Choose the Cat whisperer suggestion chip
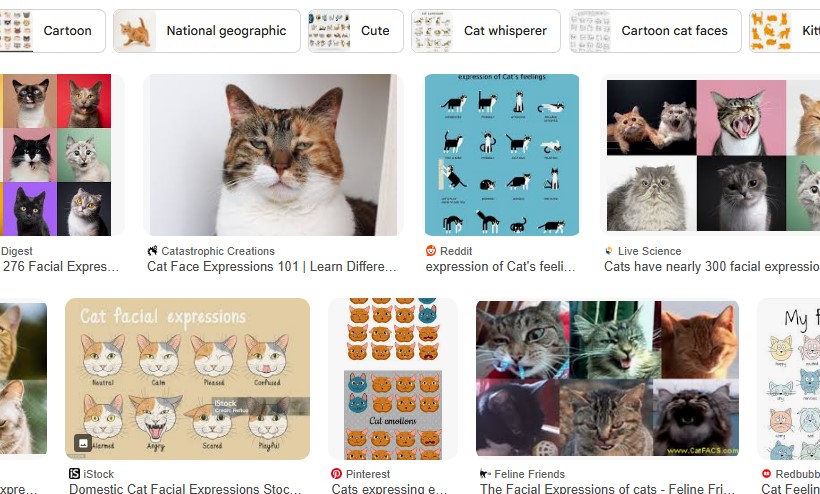The image size is (820, 494). pyautogui.click(x=486, y=31)
